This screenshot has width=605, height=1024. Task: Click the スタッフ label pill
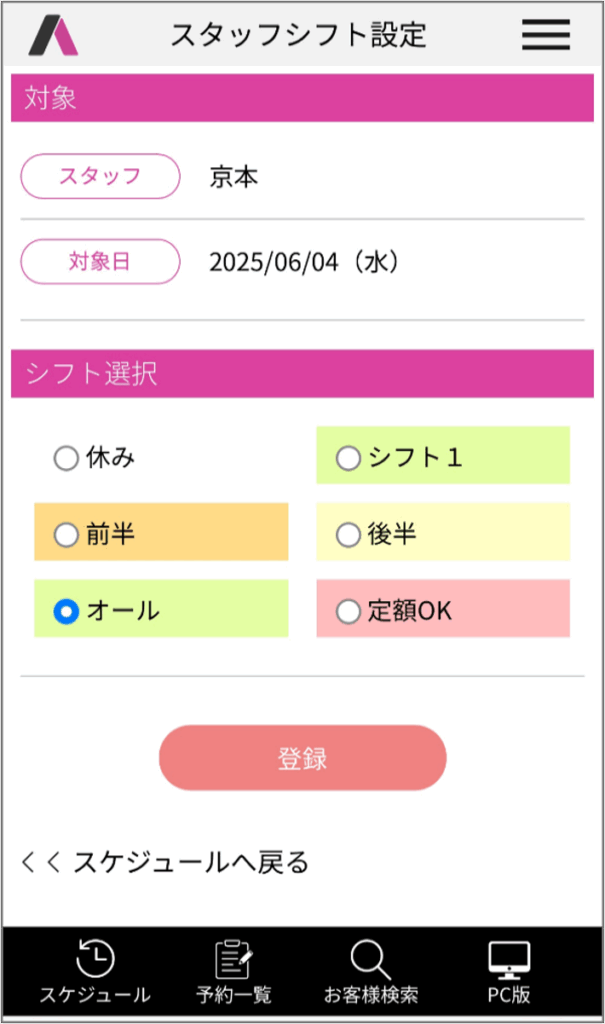(100, 177)
